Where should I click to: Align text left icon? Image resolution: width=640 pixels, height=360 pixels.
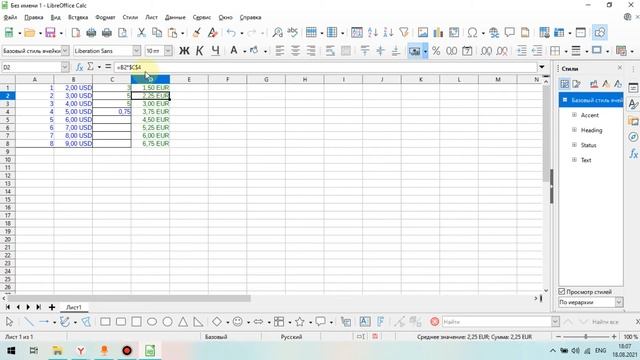(280, 51)
